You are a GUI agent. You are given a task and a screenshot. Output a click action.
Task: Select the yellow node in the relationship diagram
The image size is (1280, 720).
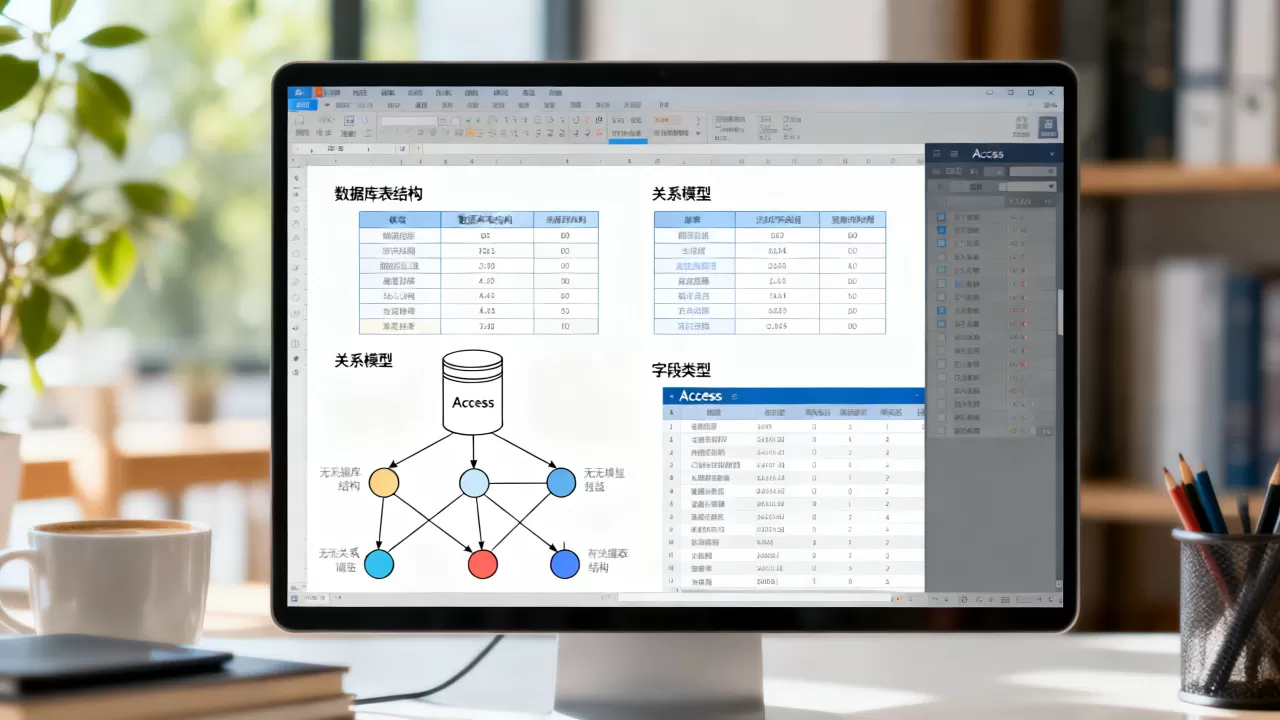384,482
